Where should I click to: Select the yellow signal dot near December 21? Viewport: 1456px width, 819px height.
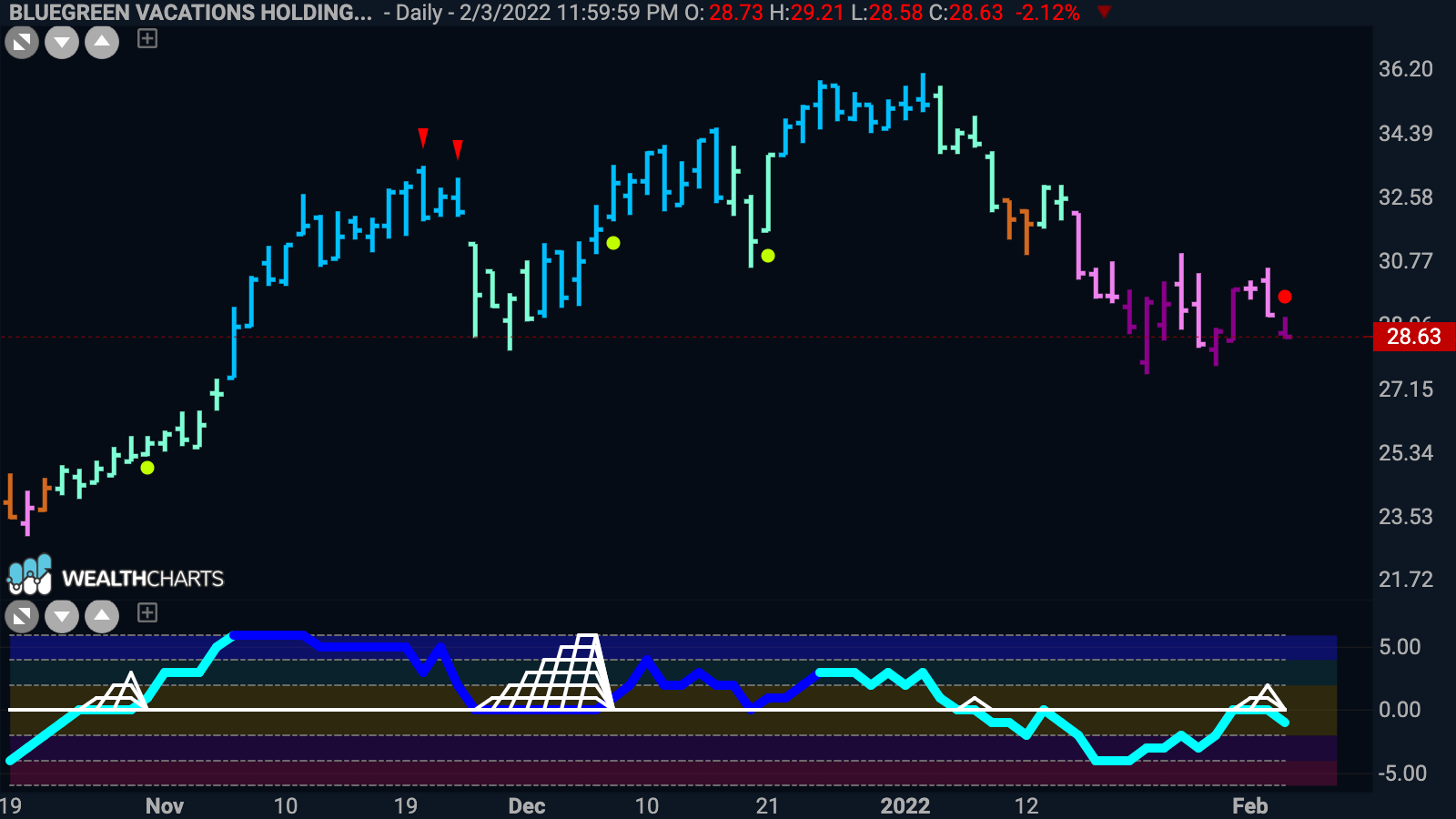click(x=768, y=256)
